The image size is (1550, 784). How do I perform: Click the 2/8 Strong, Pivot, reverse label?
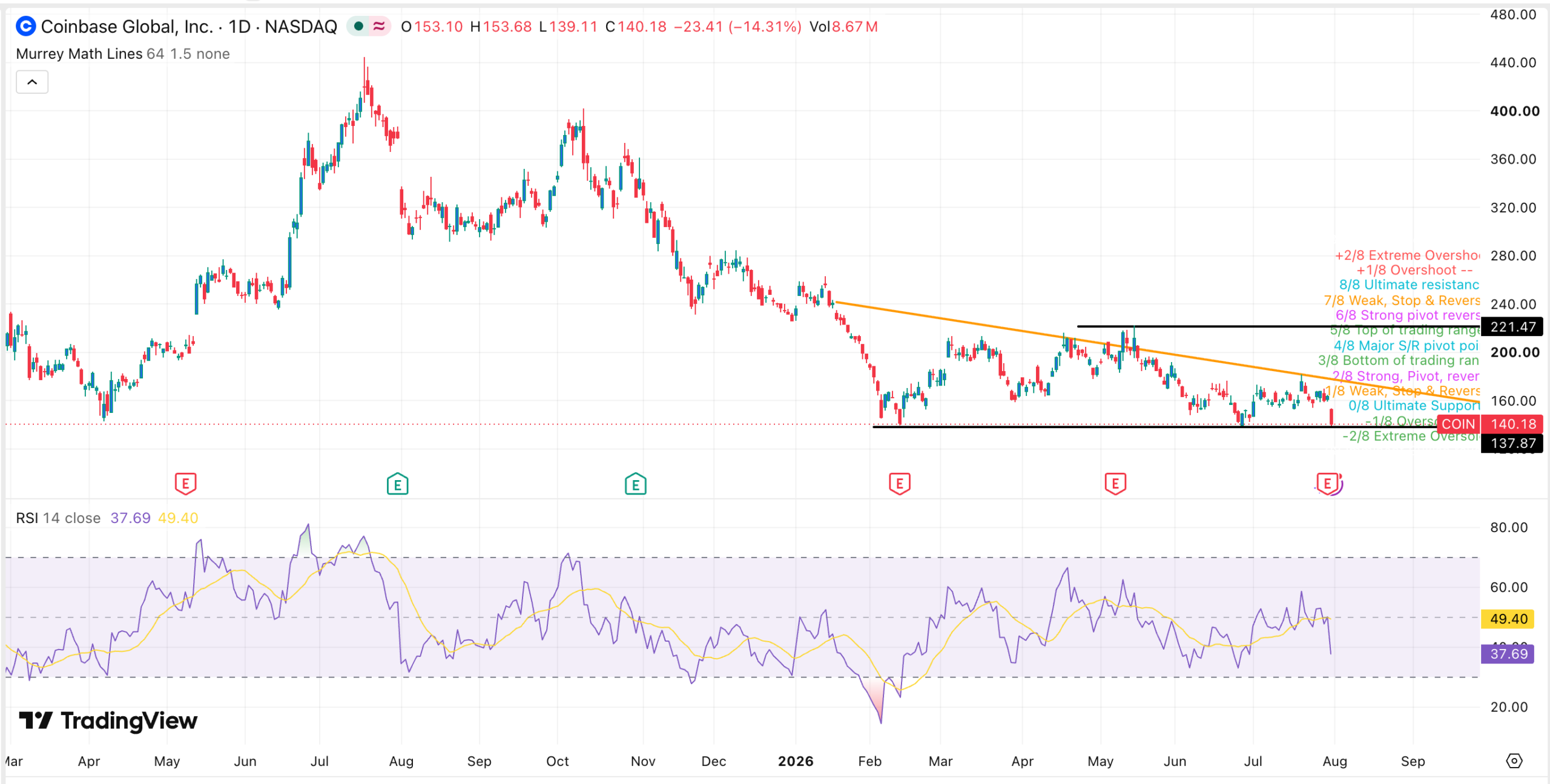coord(1406,376)
